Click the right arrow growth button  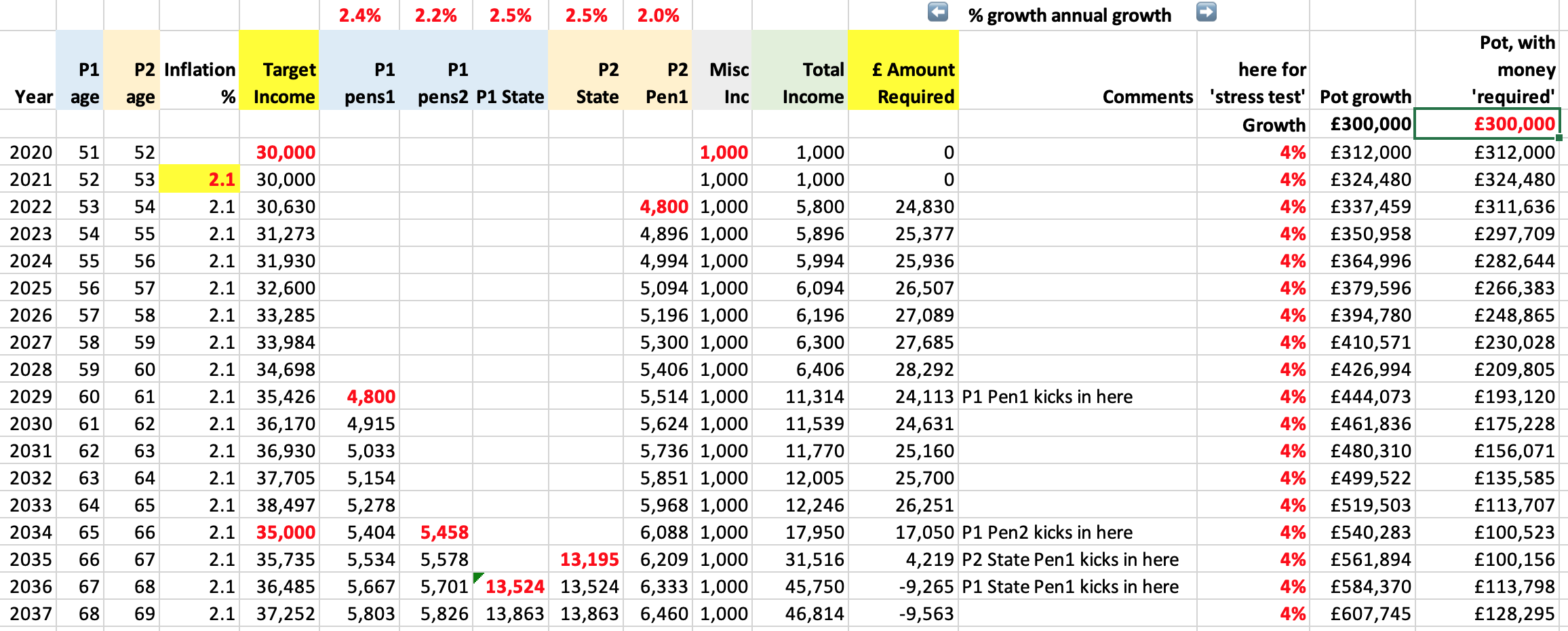[1206, 12]
